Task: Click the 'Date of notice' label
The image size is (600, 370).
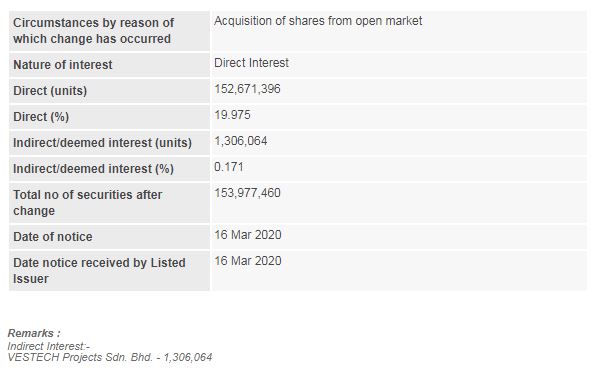Action: pos(53,237)
